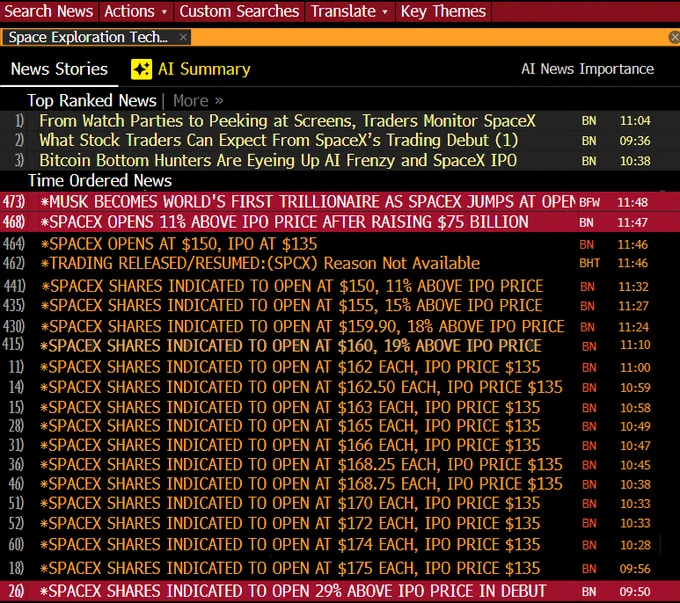Screen dimensions: 680x603
Task: Click BHT source on the Trading Released row
Action: click(590, 263)
